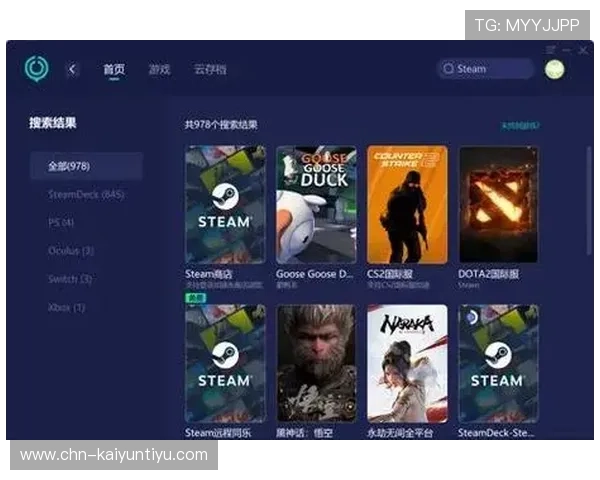
Task: Click the 搜索结果 sidebar heading
Action: click(53, 123)
